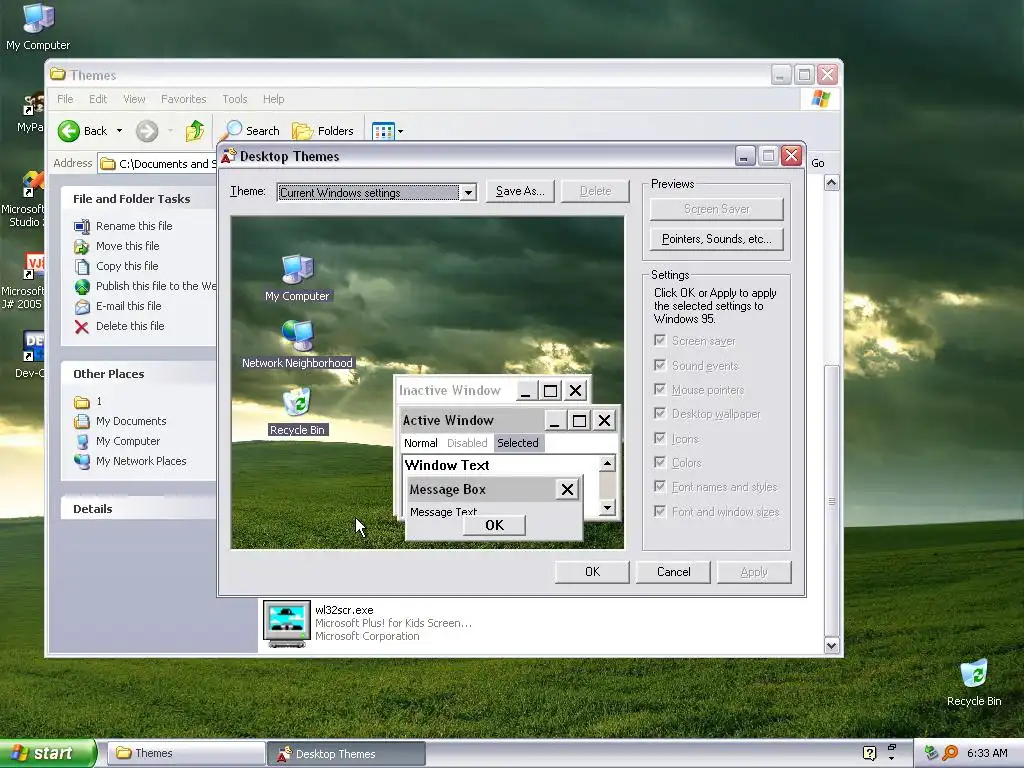Open the Back button history dropdown arrow
The height and width of the screenshot is (768, 1024).
click(120, 131)
